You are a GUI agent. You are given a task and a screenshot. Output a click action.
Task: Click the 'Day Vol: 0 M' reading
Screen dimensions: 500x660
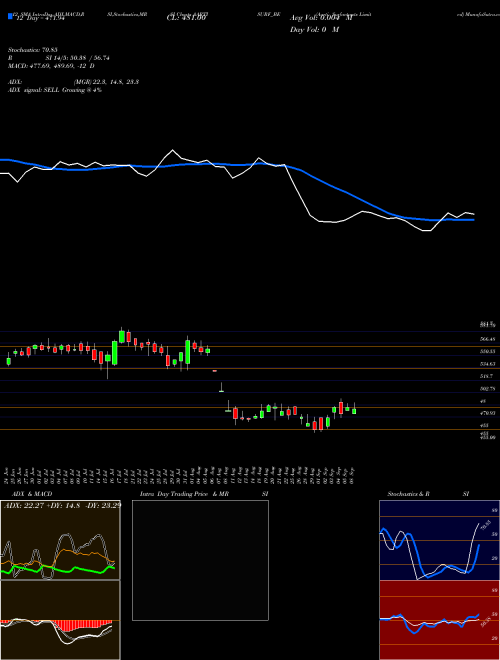coord(314,30)
